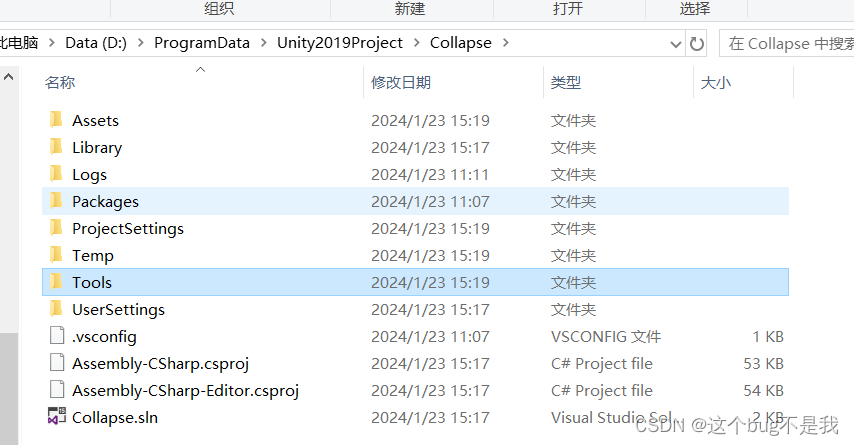Viewport: 854px width, 445px height.
Task: Select the Packages folder icon
Action: click(56, 201)
